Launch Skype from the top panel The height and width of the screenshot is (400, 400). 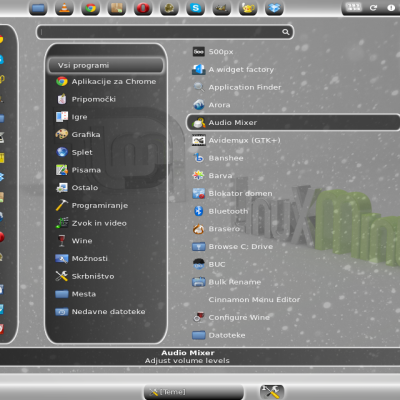196,8
